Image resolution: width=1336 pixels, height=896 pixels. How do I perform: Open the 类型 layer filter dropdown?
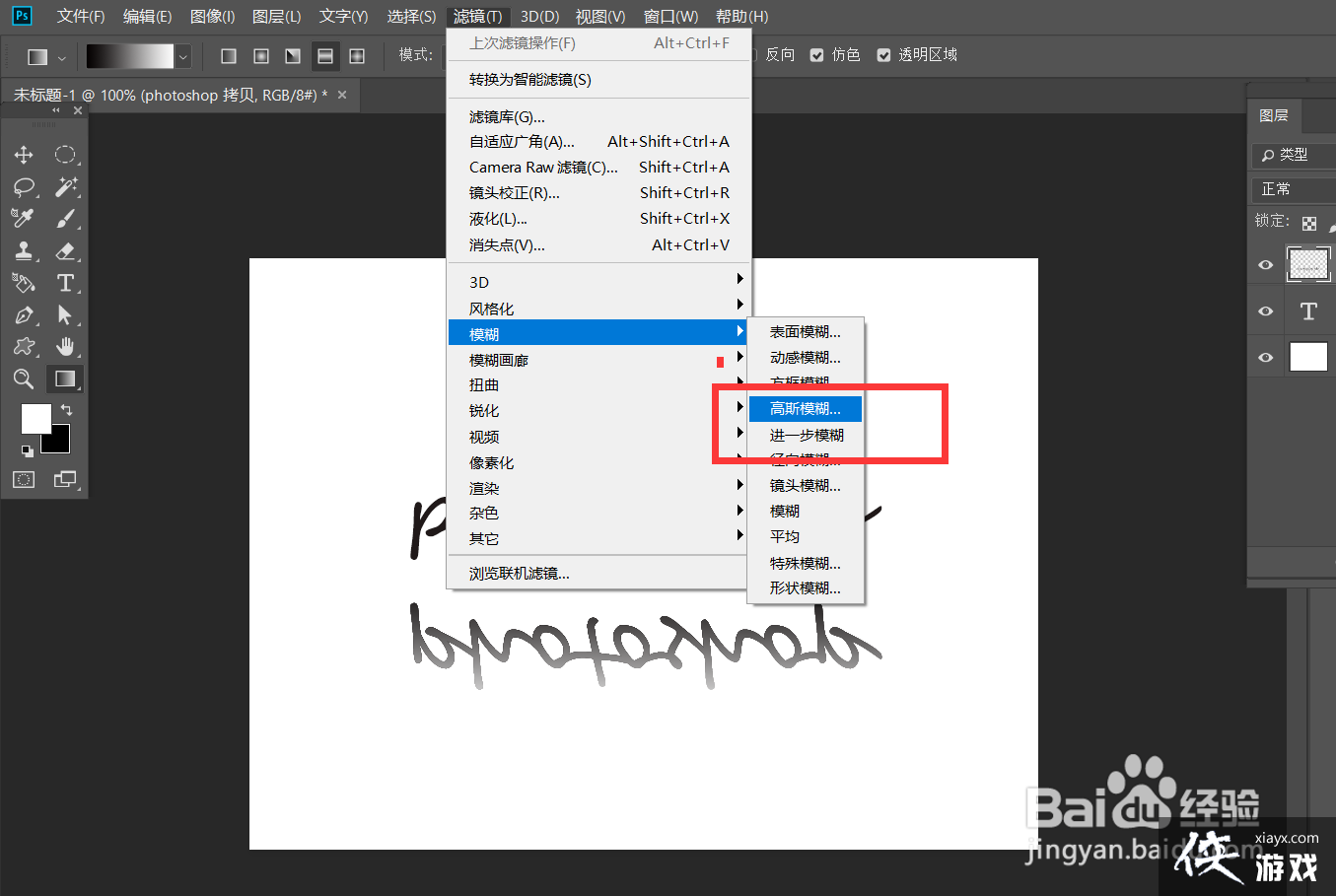[x=1293, y=155]
